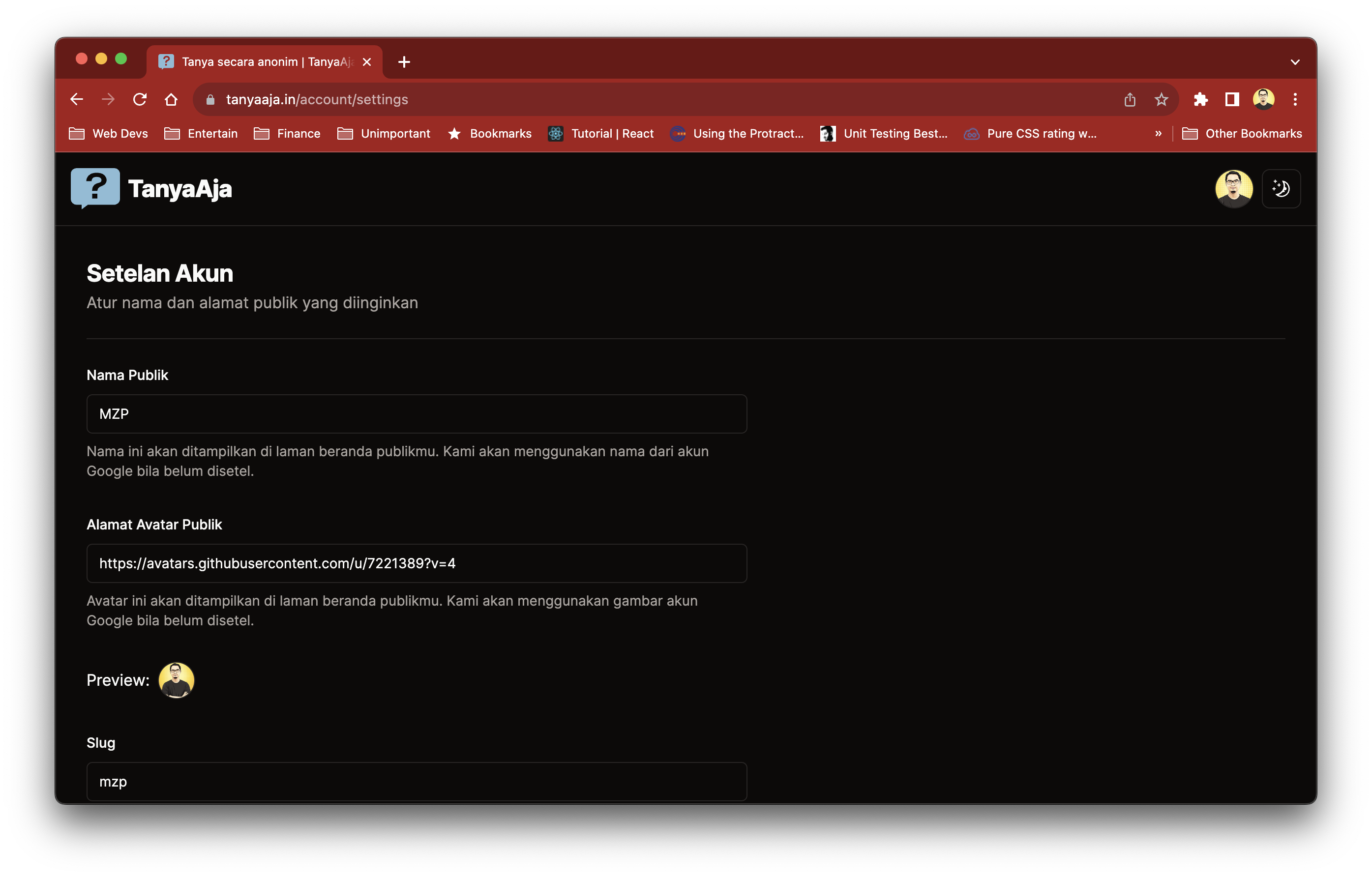
Task: Click the browser home icon
Action: [171, 100]
